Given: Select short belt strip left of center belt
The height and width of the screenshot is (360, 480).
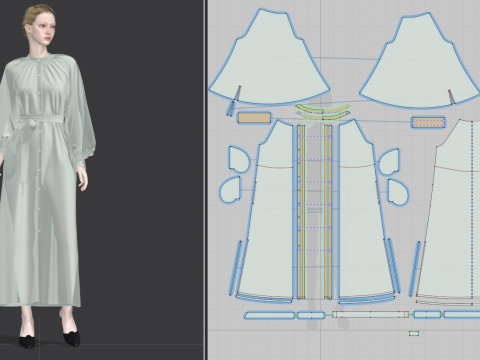Looking at the screenshot, I should [311, 315].
